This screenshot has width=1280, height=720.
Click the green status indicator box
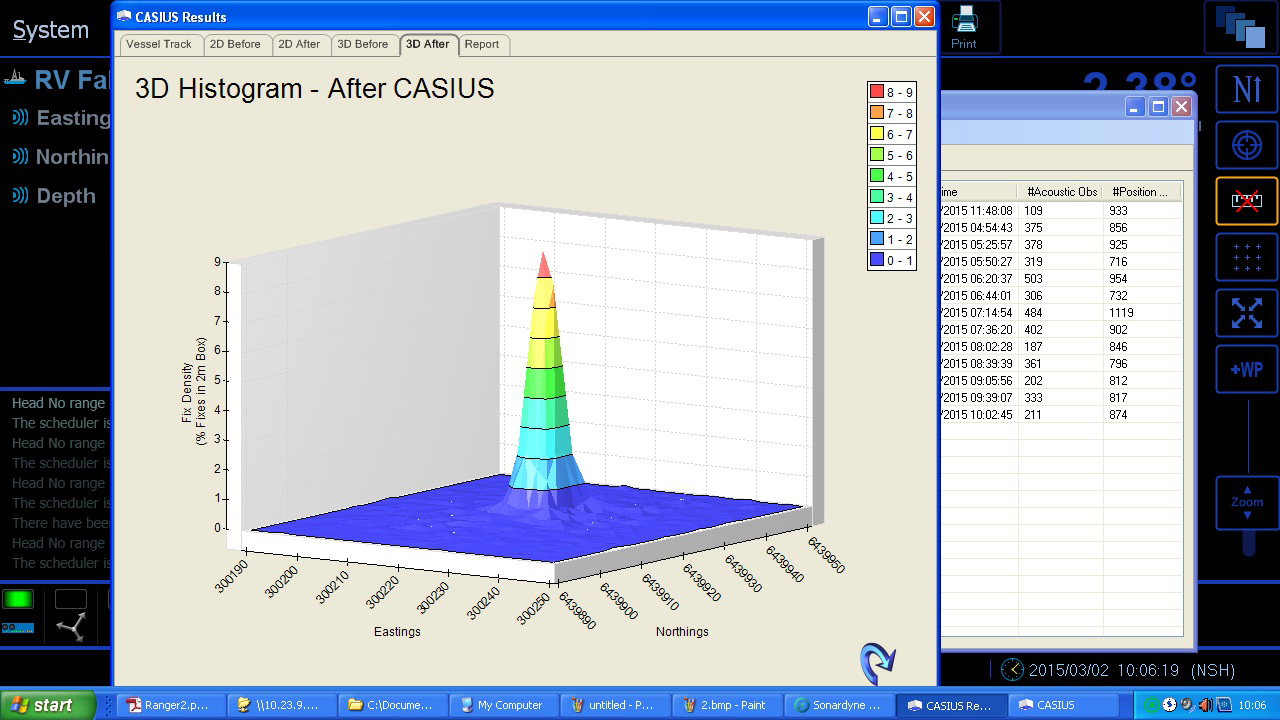18,600
